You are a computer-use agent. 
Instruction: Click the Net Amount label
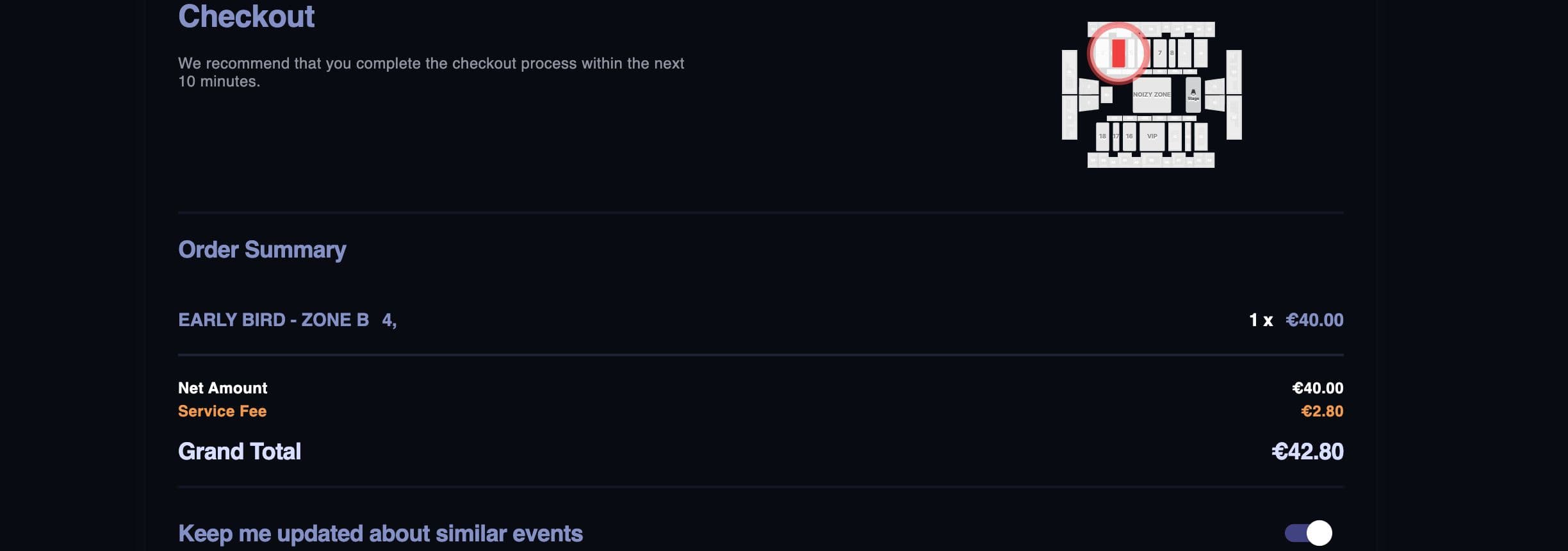pos(223,388)
